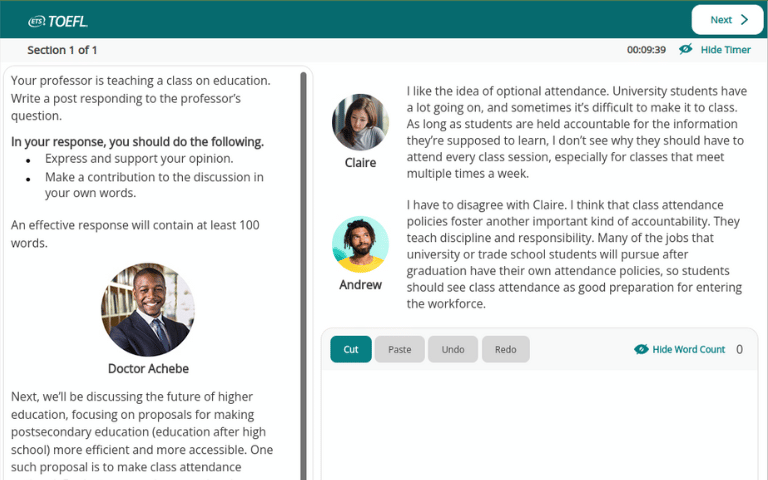Click the Redo button
Screen dimensions: 768x480
tap(506, 349)
